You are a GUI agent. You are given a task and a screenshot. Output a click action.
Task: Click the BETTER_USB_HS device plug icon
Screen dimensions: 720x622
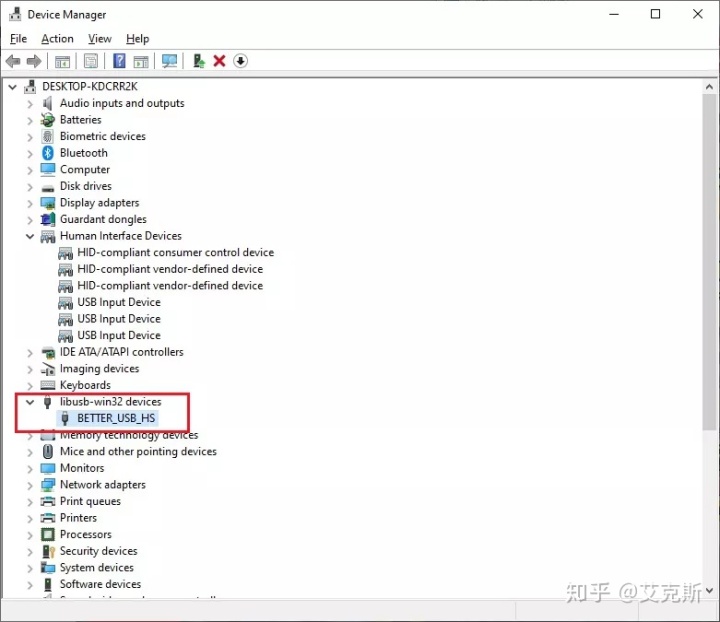coord(65,418)
